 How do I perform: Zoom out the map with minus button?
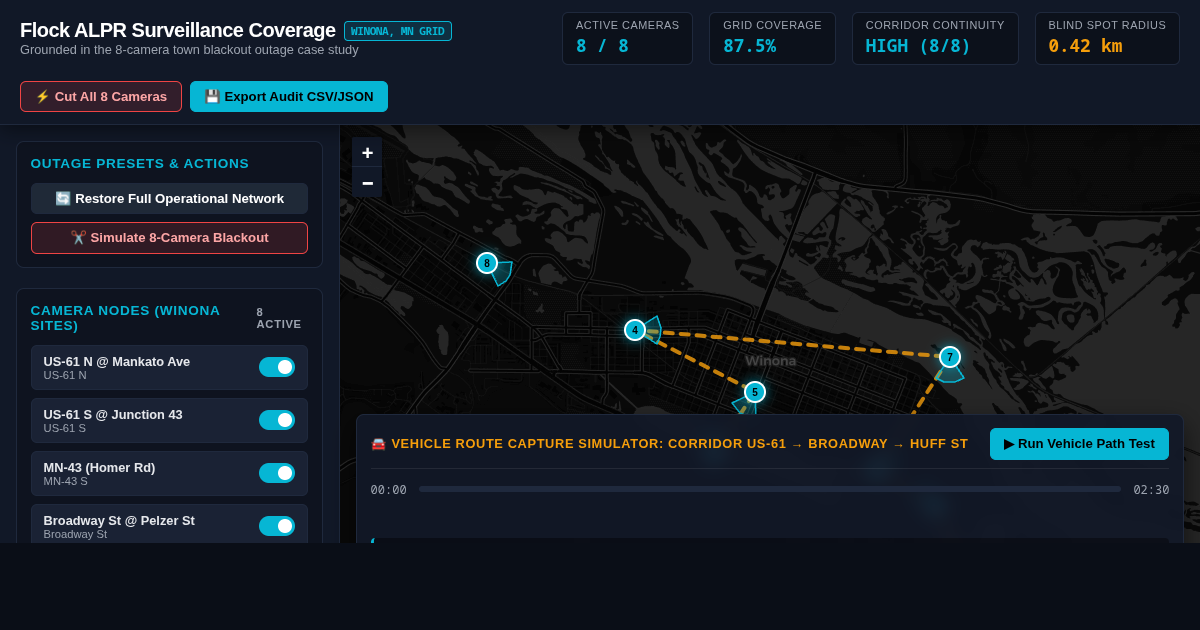click(367, 183)
